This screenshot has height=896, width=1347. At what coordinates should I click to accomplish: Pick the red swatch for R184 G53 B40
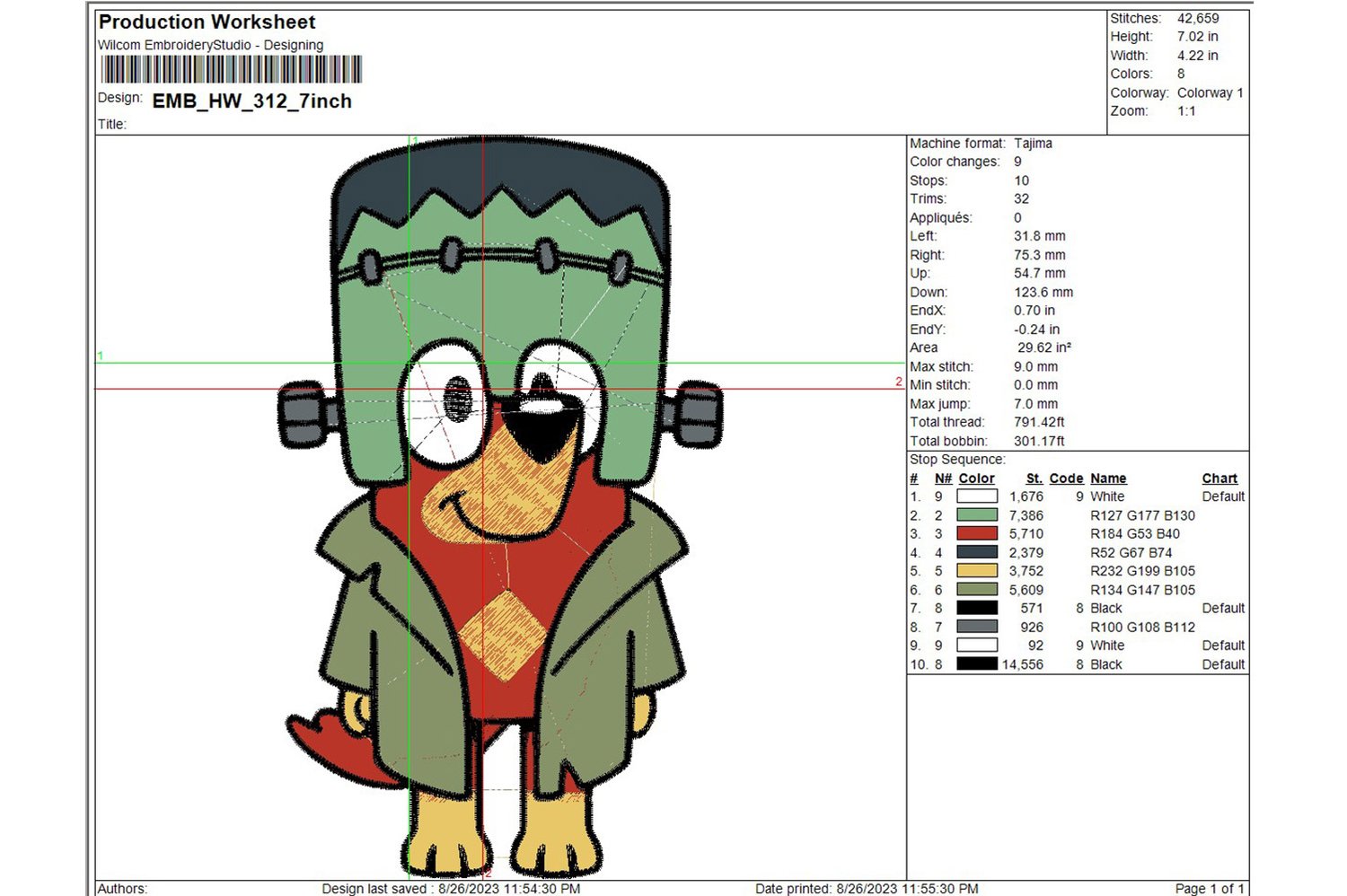point(977,533)
